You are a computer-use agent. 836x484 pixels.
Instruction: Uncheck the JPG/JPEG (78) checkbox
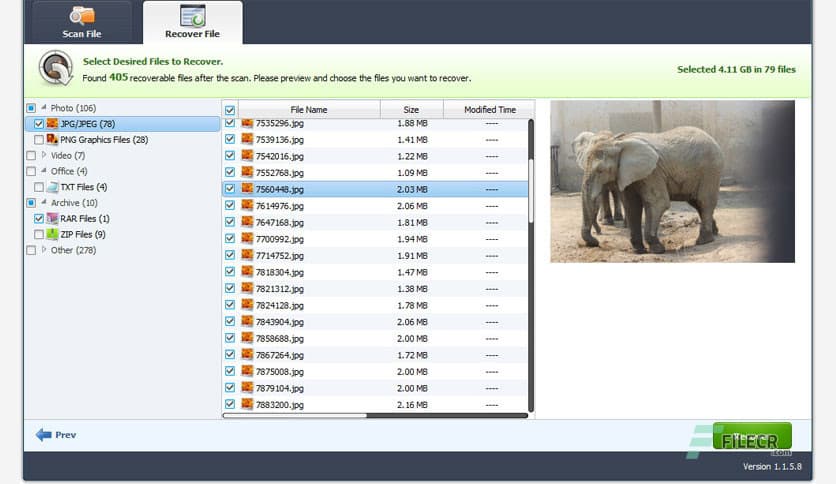pyautogui.click(x=38, y=124)
